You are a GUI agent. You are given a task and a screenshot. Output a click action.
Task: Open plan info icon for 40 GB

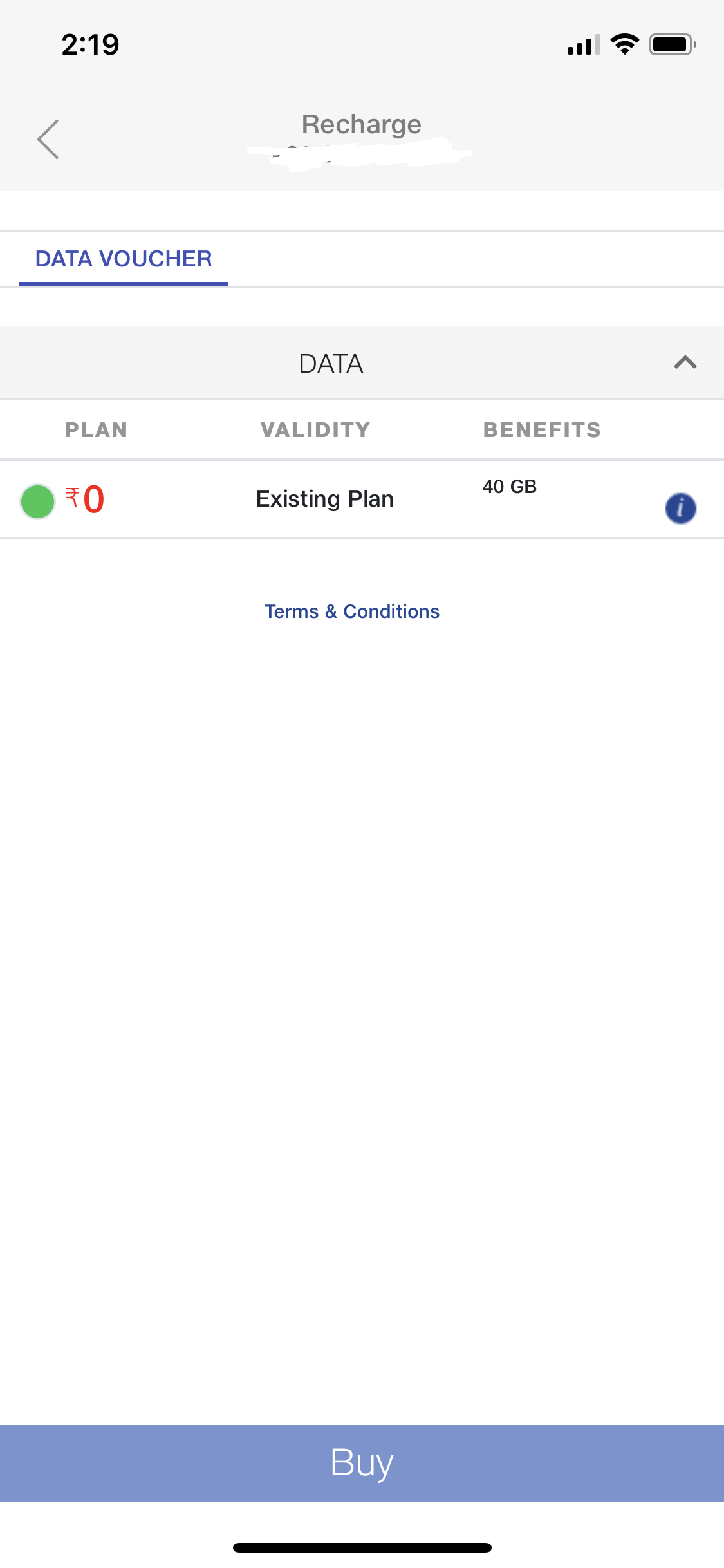pyautogui.click(x=680, y=509)
